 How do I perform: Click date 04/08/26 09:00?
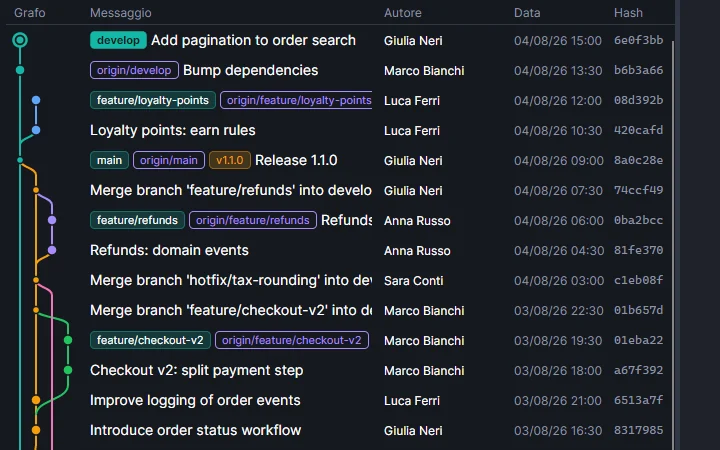pos(558,161)
